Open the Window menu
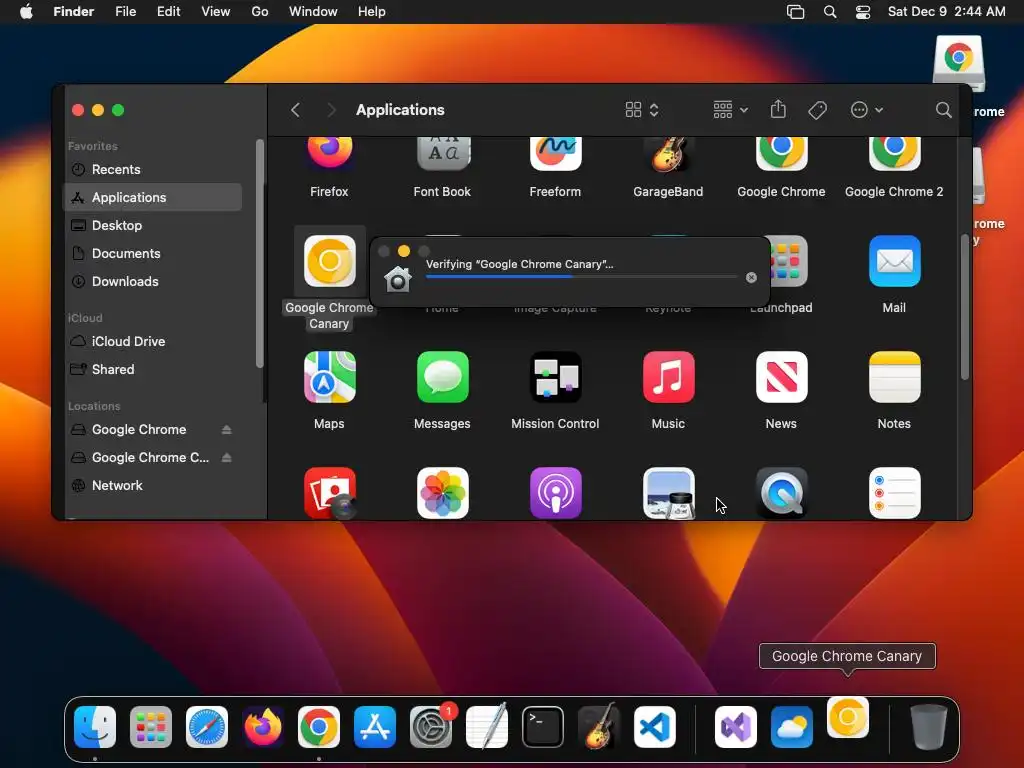This screenshot has width=1024, height=768. (313, 12)
